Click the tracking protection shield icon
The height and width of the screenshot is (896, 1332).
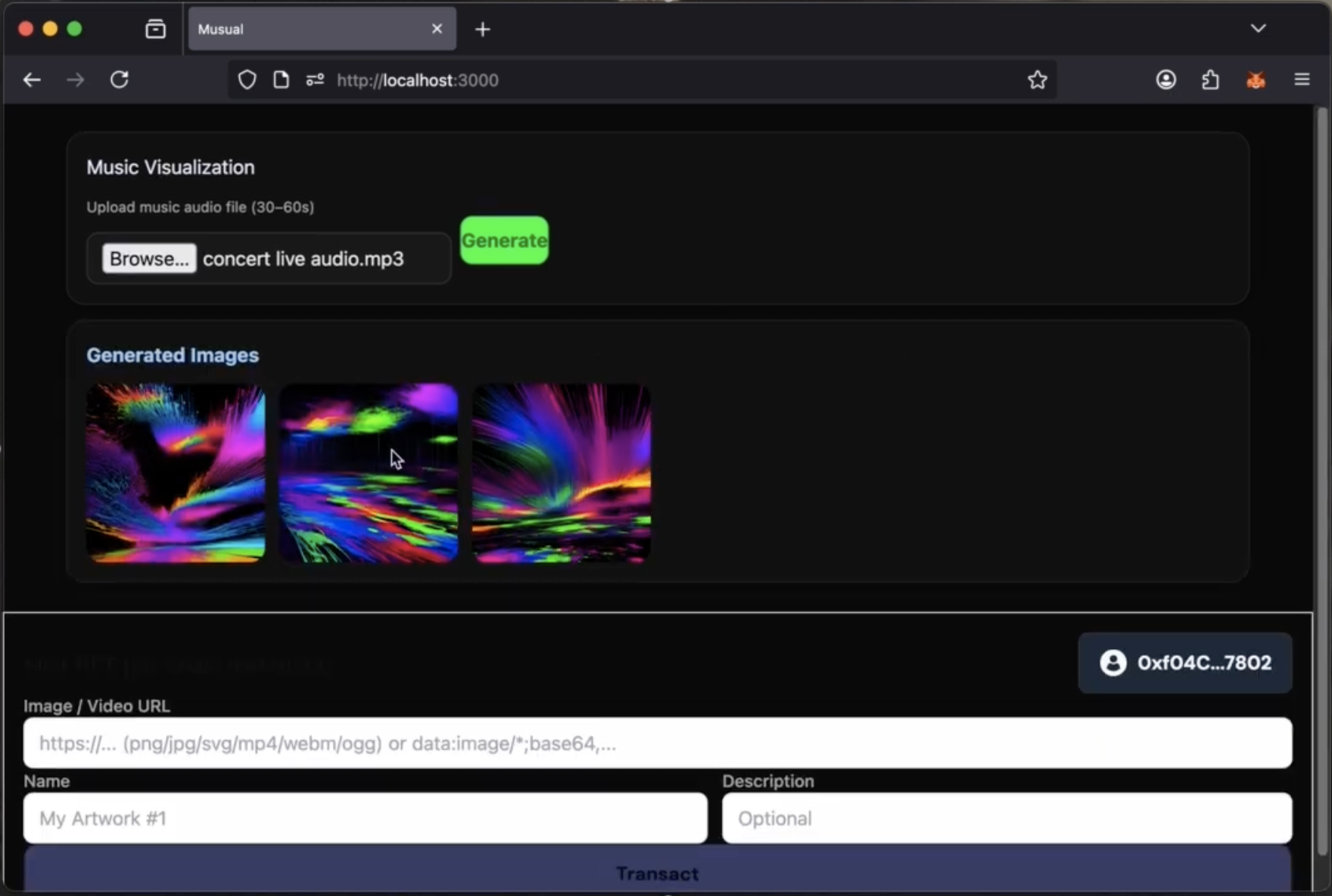point(247,80)
